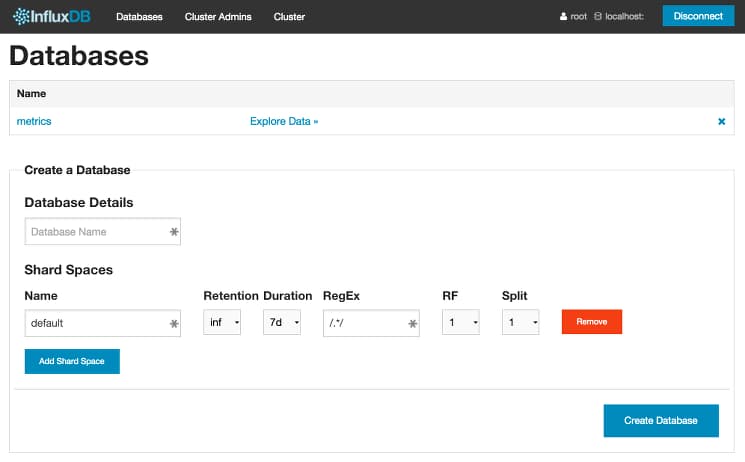
Task: Click the Shard Spaces heading
Action: pos(68,270)
